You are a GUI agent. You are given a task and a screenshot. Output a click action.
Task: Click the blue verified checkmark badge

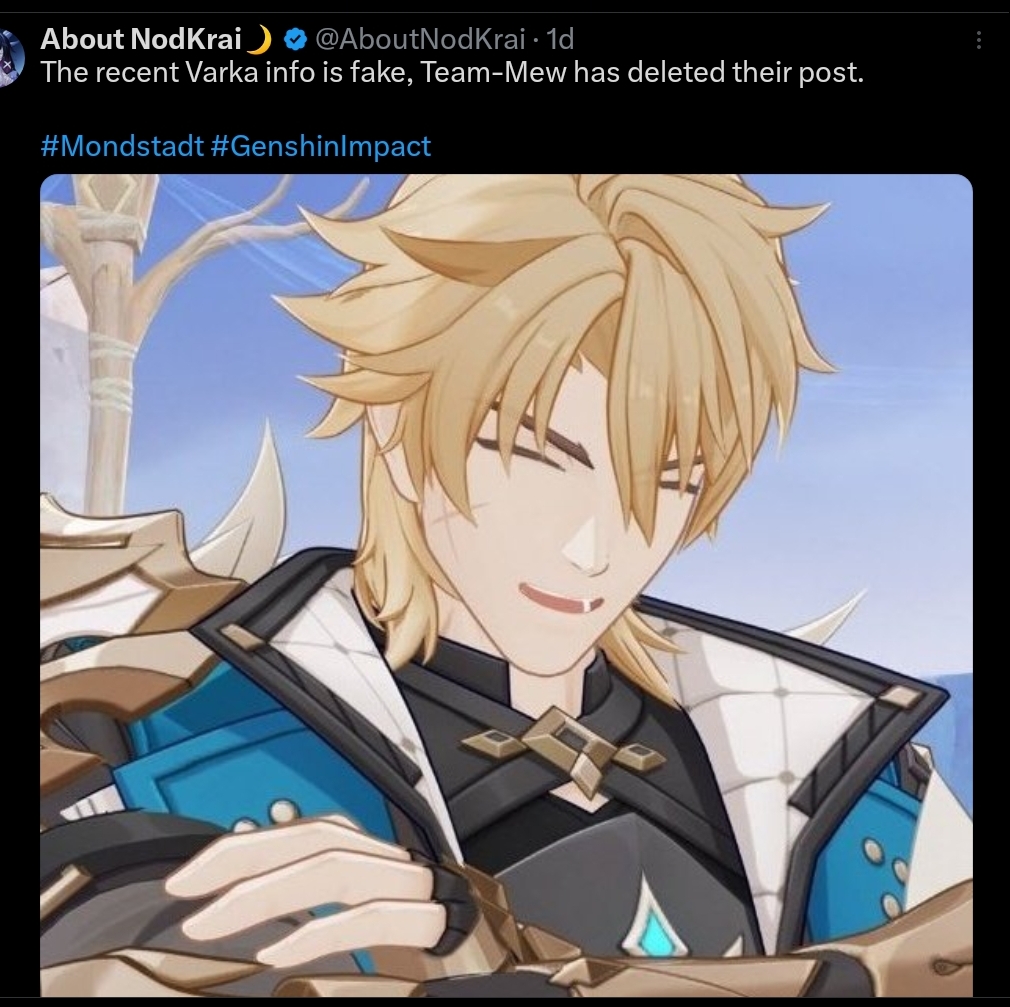(x=295, y=40)
